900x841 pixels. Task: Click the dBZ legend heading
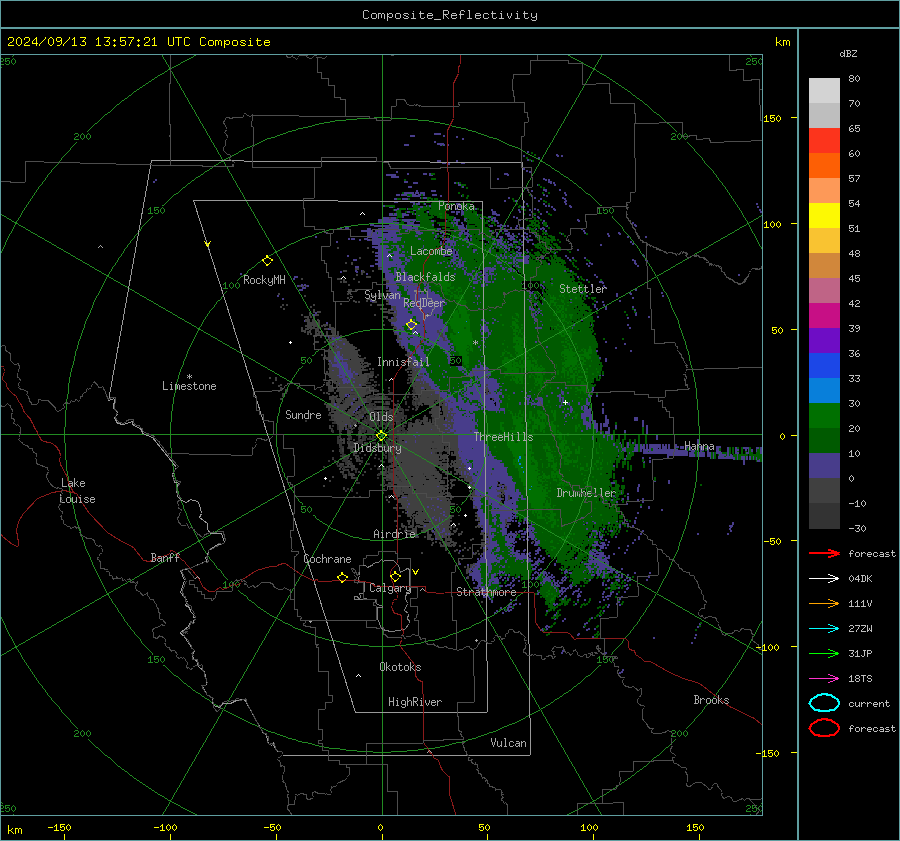tap(848, 53)
